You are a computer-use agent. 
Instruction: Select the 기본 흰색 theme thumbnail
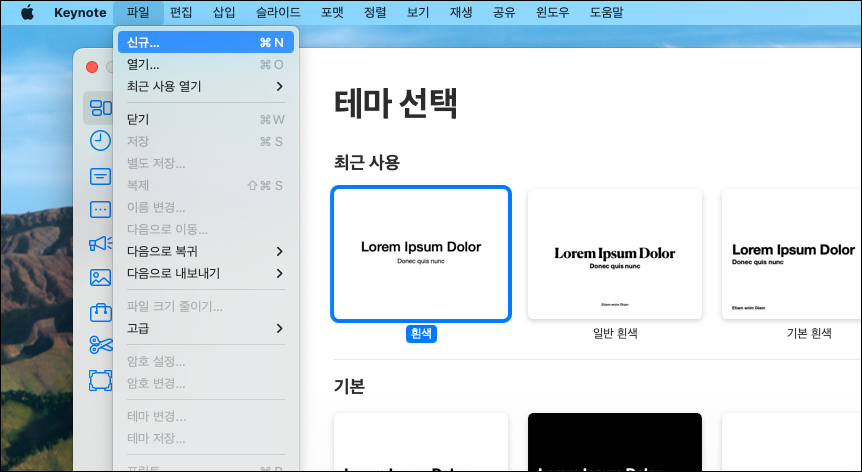(x=792, y=254)
